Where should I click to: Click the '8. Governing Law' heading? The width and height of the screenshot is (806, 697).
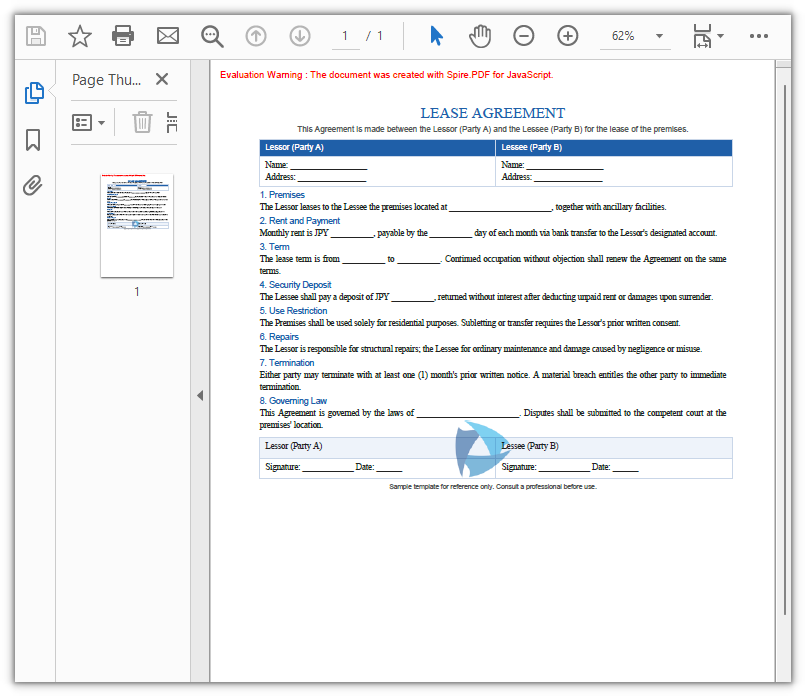[293, 401]
